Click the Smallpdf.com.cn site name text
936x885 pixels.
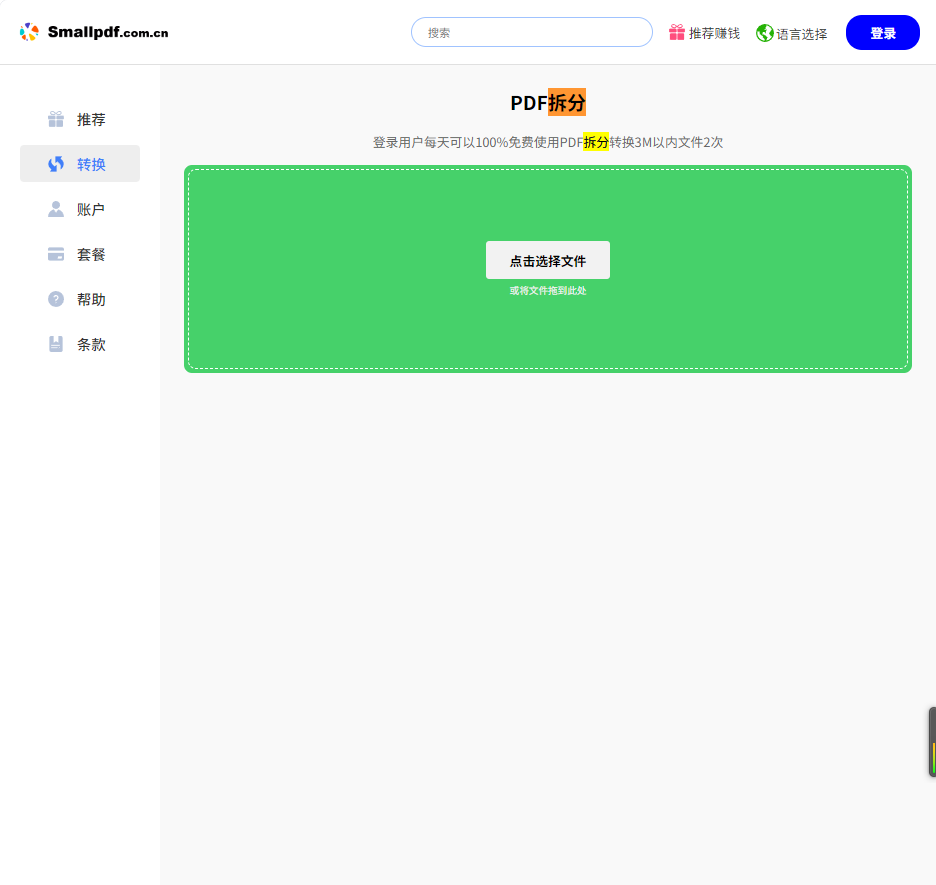coord(108,32)
